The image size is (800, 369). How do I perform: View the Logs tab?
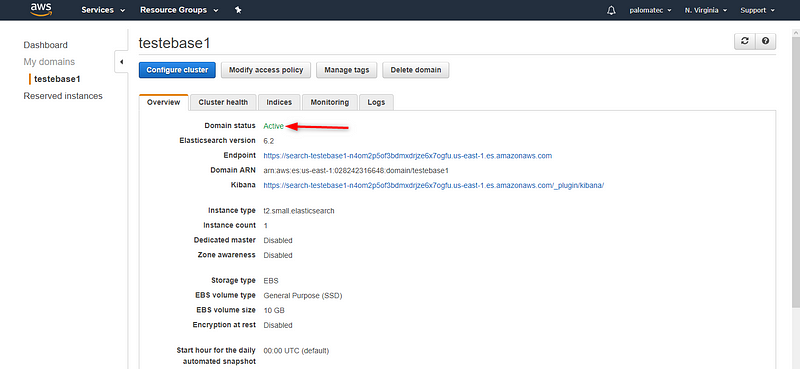pos(376,102)
